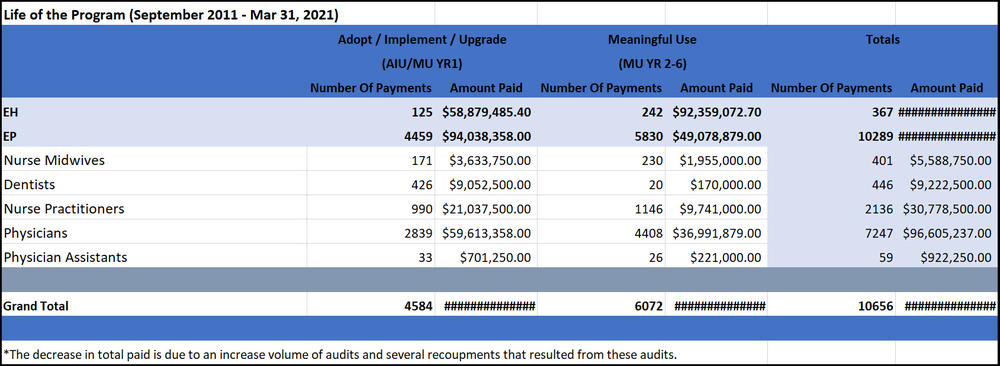1000x366 pixels.
Task: Select the Grand Total payments '6072'
Action: [x=649, y=306]
